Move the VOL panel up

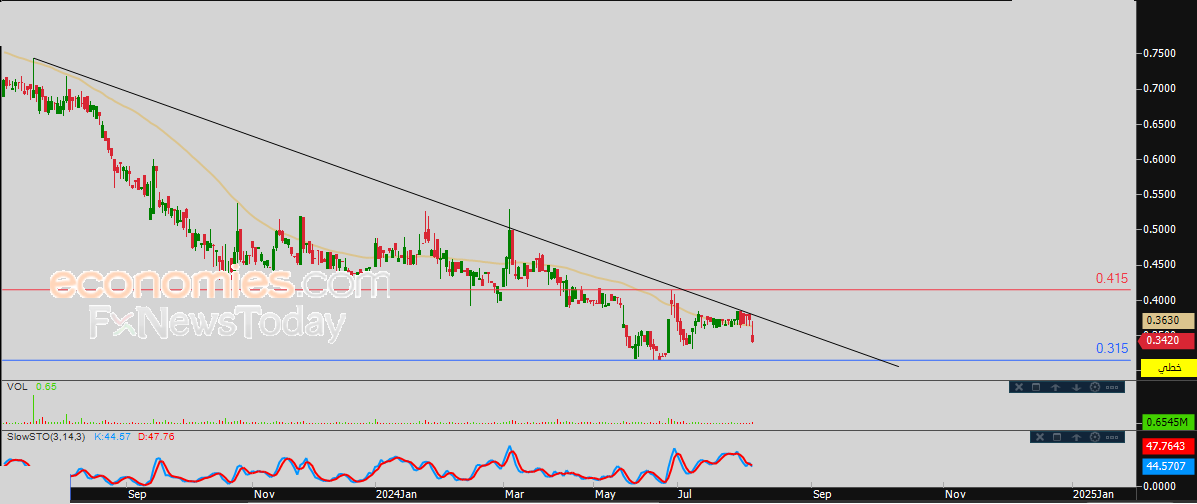click(x=1056, y=387)
